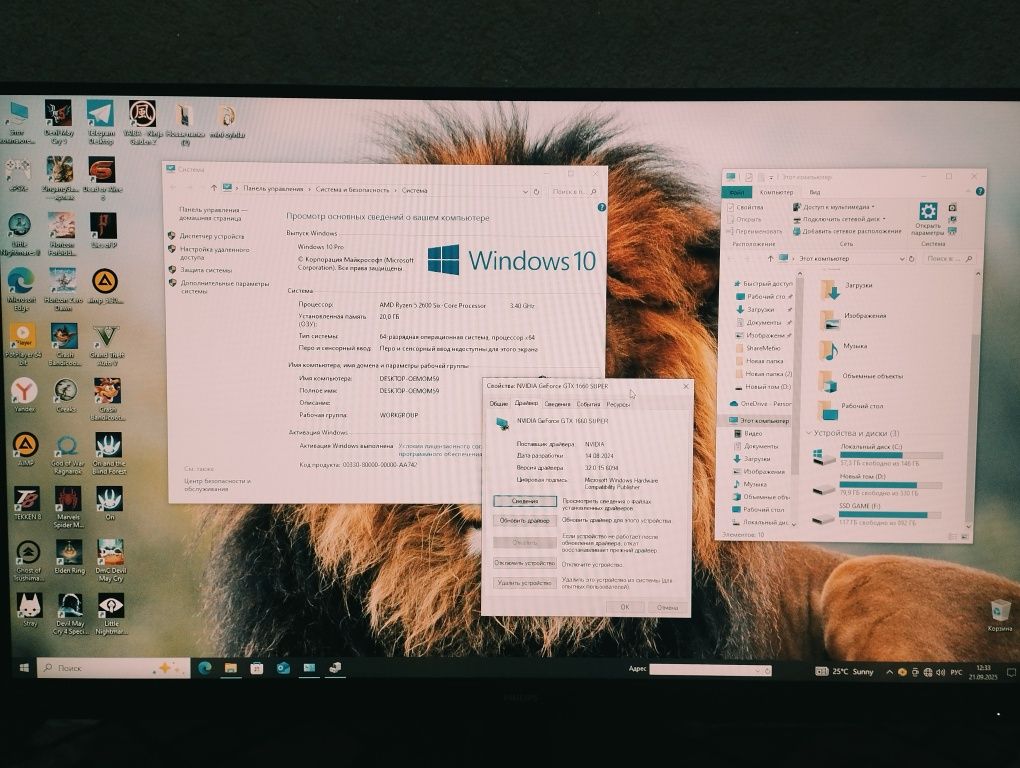1020x768 pixels.
Task: Select the Marvel's Spider-Man desktop shortcut
Action: (68, 507)
